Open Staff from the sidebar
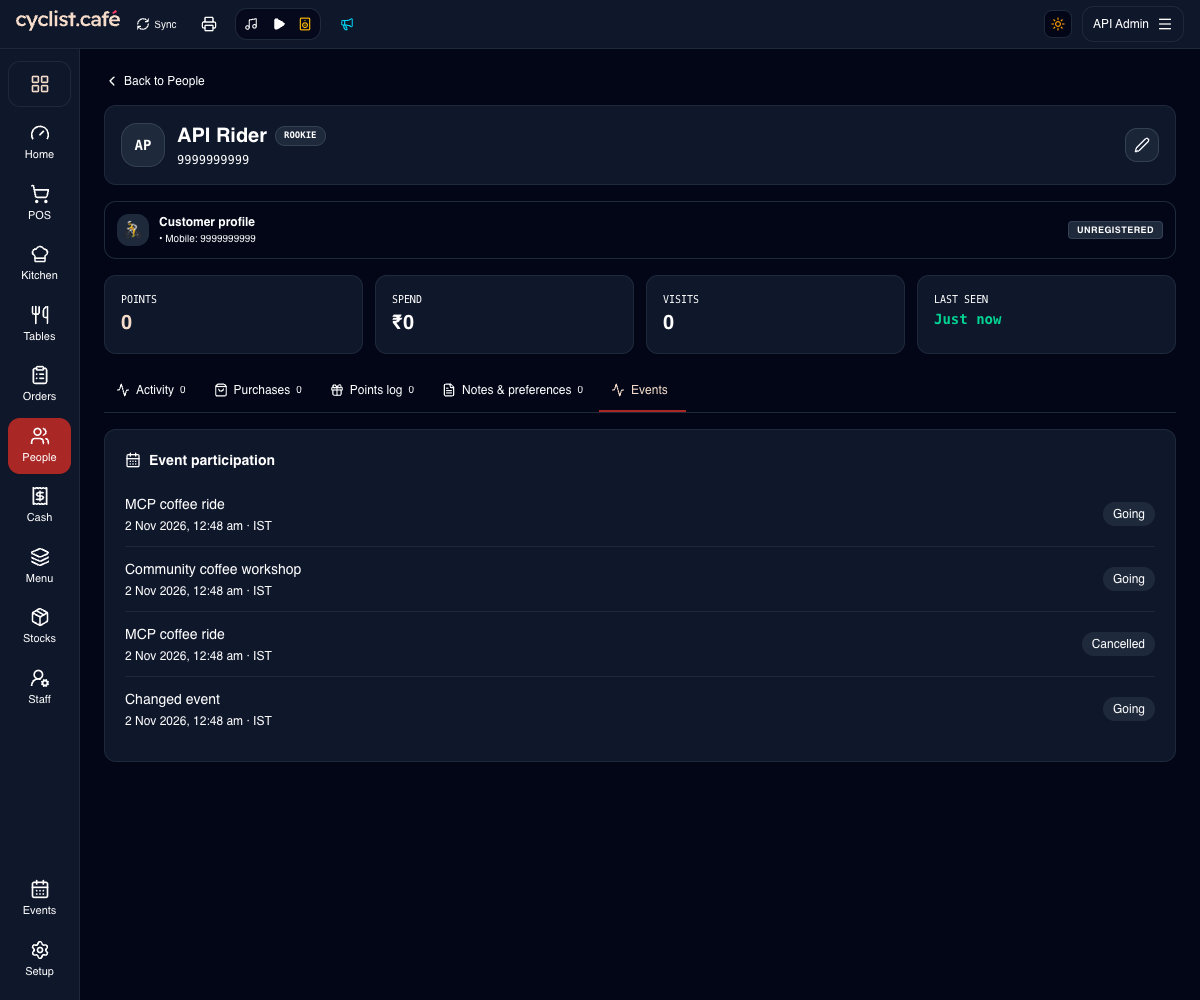 39,687
